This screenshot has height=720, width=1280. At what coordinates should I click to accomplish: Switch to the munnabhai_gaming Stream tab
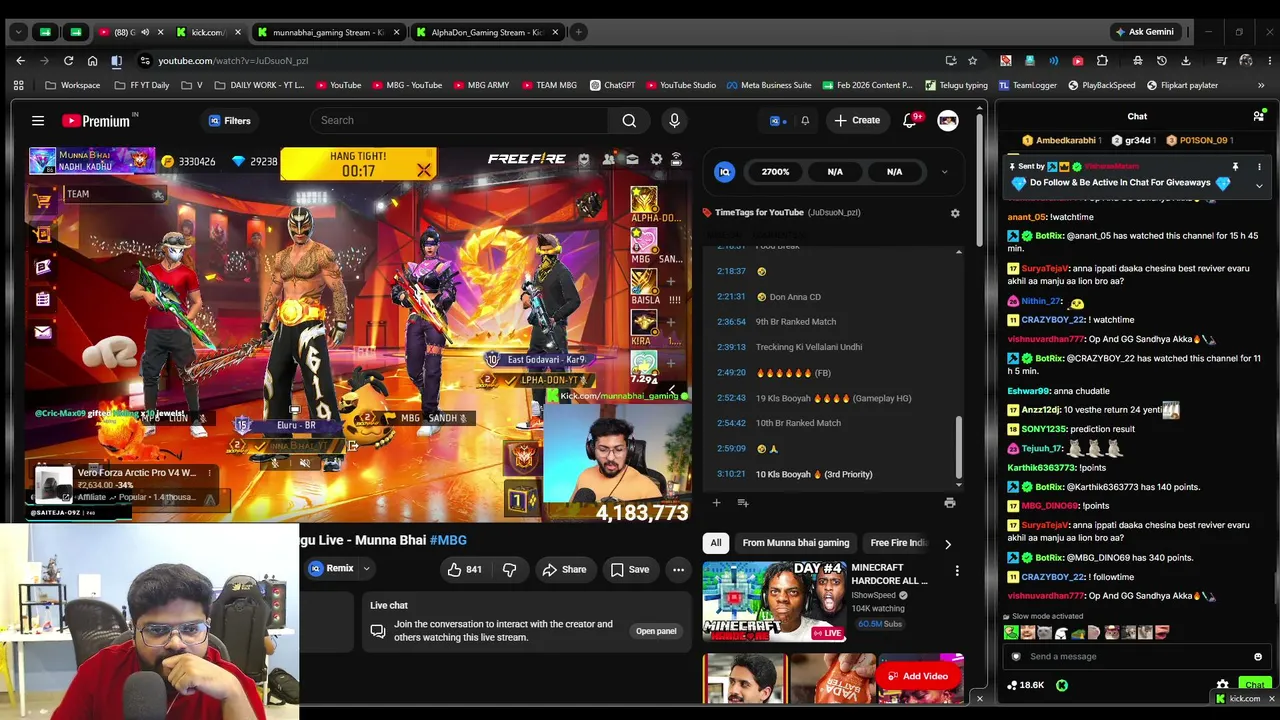[327, 32]
